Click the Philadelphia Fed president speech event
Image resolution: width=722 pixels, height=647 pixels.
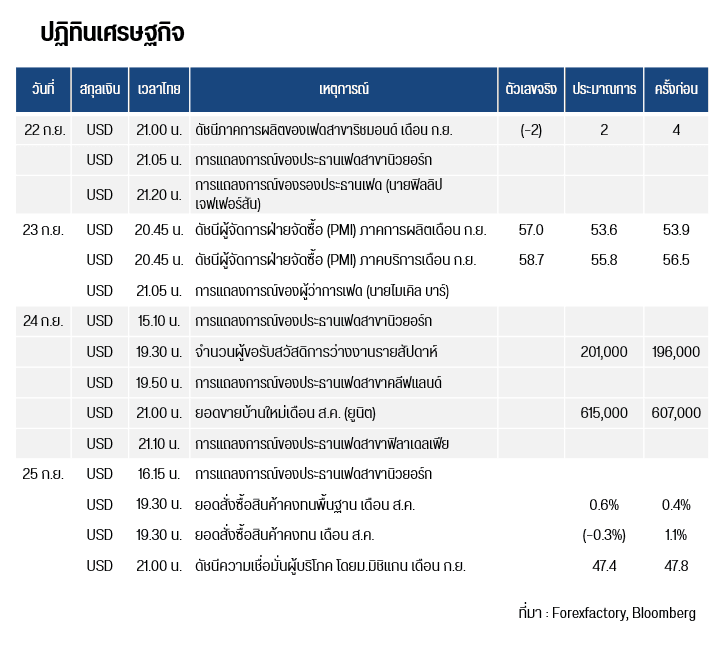(x=322, y=444)
